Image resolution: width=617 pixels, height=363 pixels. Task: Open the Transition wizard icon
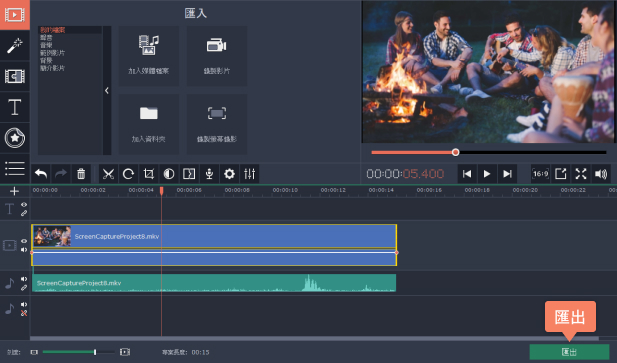[x=189, y=174]
